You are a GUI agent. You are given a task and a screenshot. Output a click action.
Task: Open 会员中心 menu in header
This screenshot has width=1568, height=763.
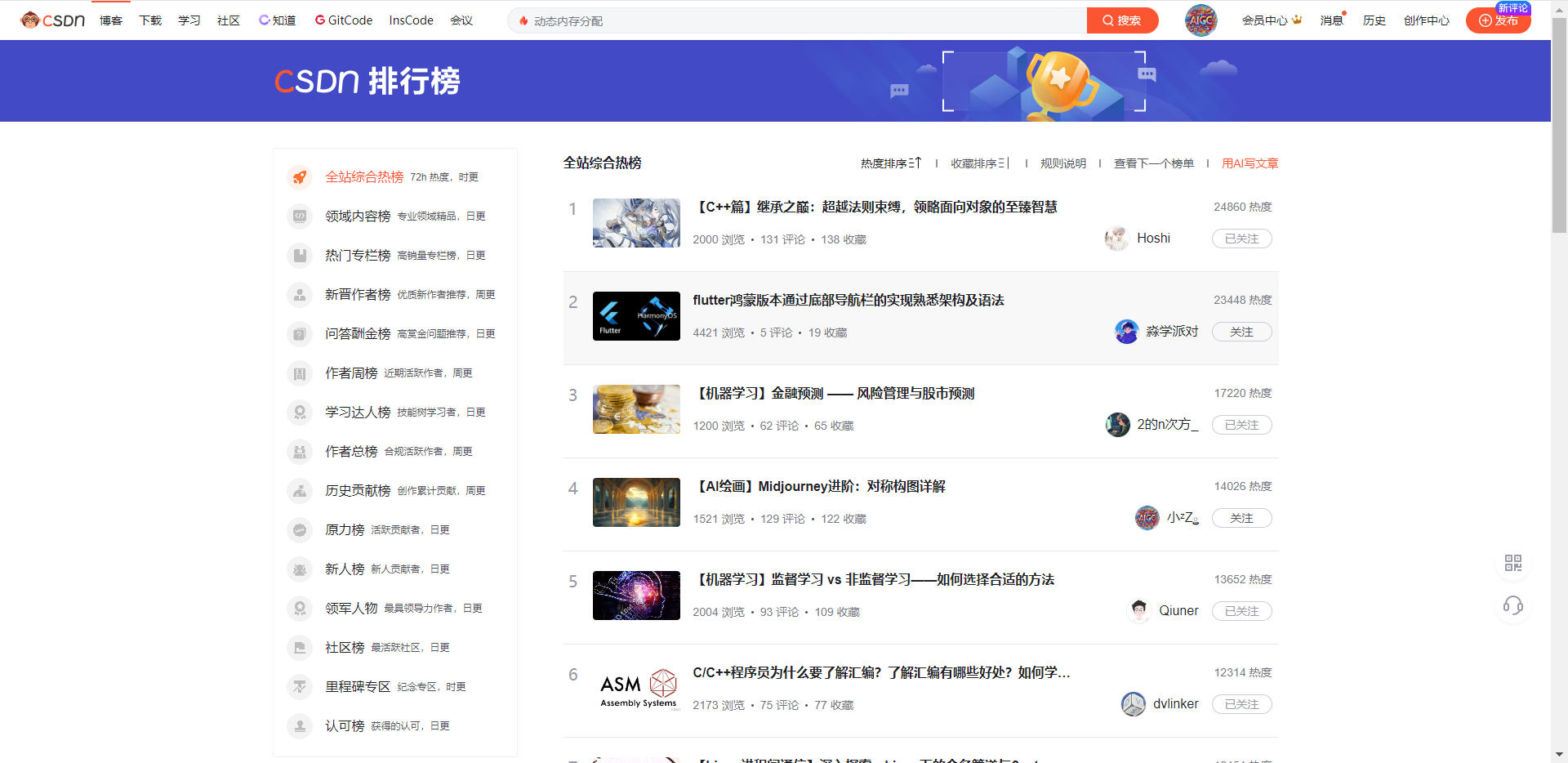pos(1272,20)
